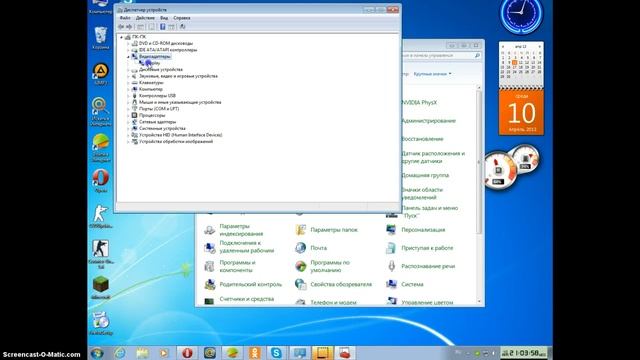This screenshot has height=360, width=640.
Task: Open the Odnoklassniki taskbar icon
Action: [255, 353]
